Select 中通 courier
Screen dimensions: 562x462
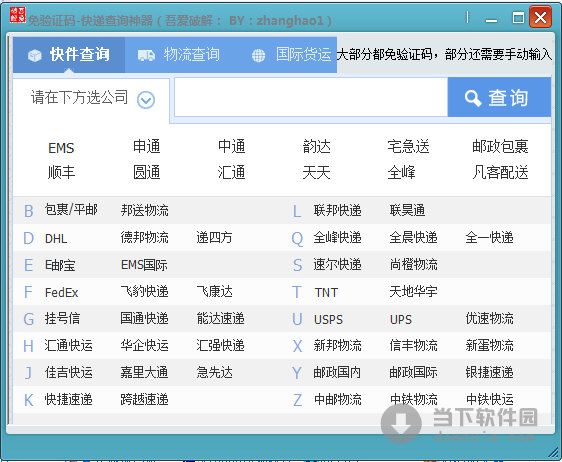tap(232, 147)
